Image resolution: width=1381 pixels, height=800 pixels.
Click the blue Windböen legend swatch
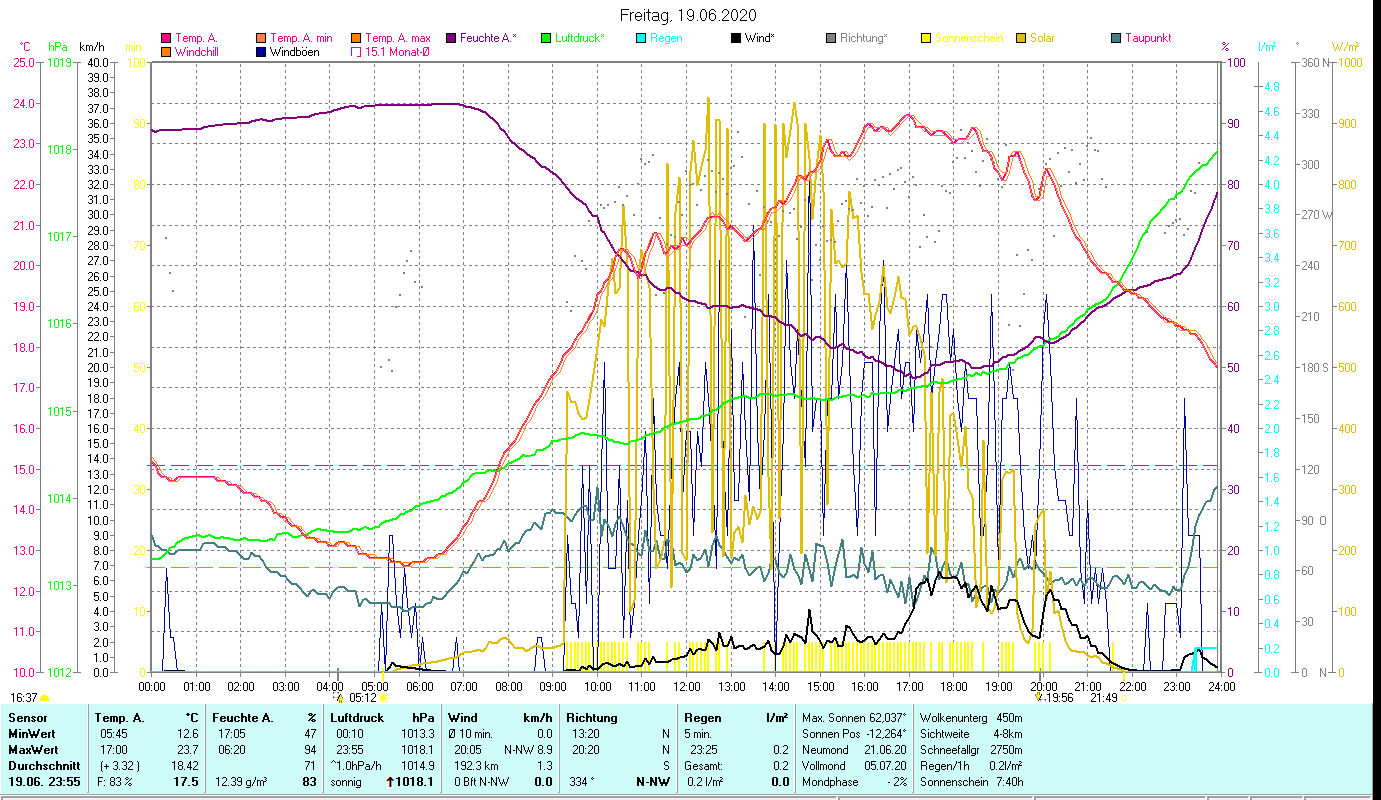(x=262, y=51)
